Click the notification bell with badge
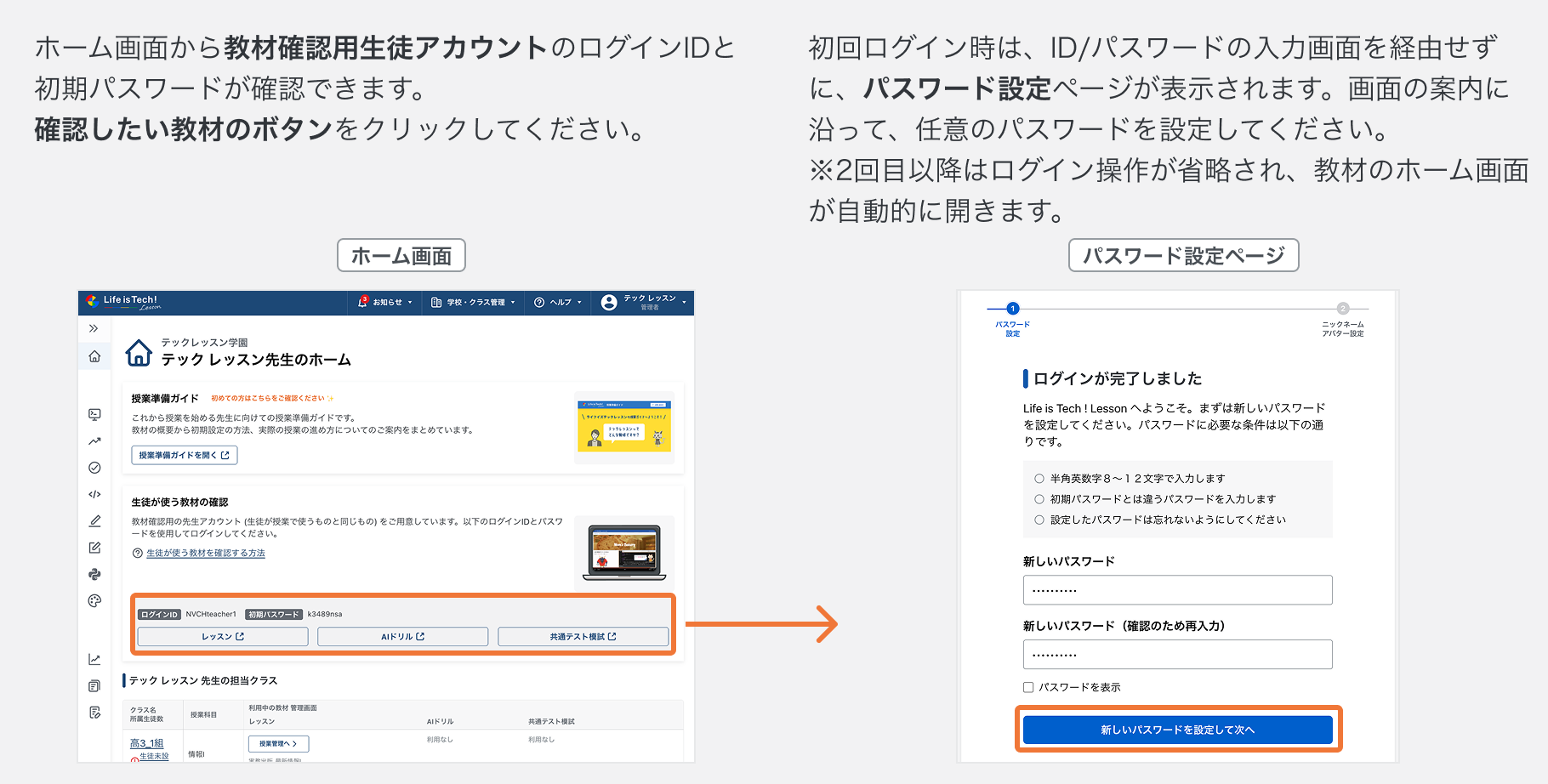 coord(363,302)
